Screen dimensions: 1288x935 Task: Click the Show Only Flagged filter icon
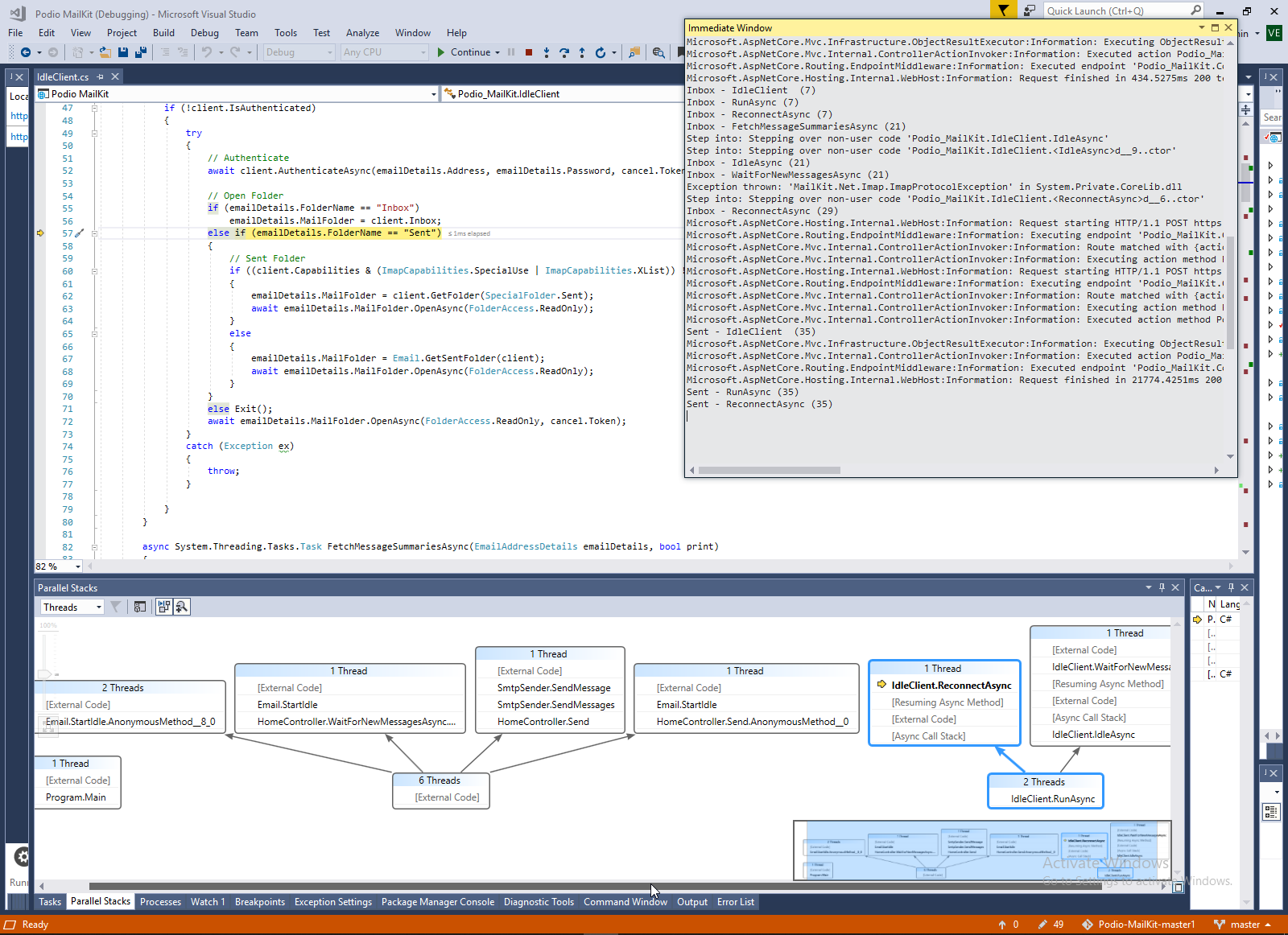click(116, 607)
